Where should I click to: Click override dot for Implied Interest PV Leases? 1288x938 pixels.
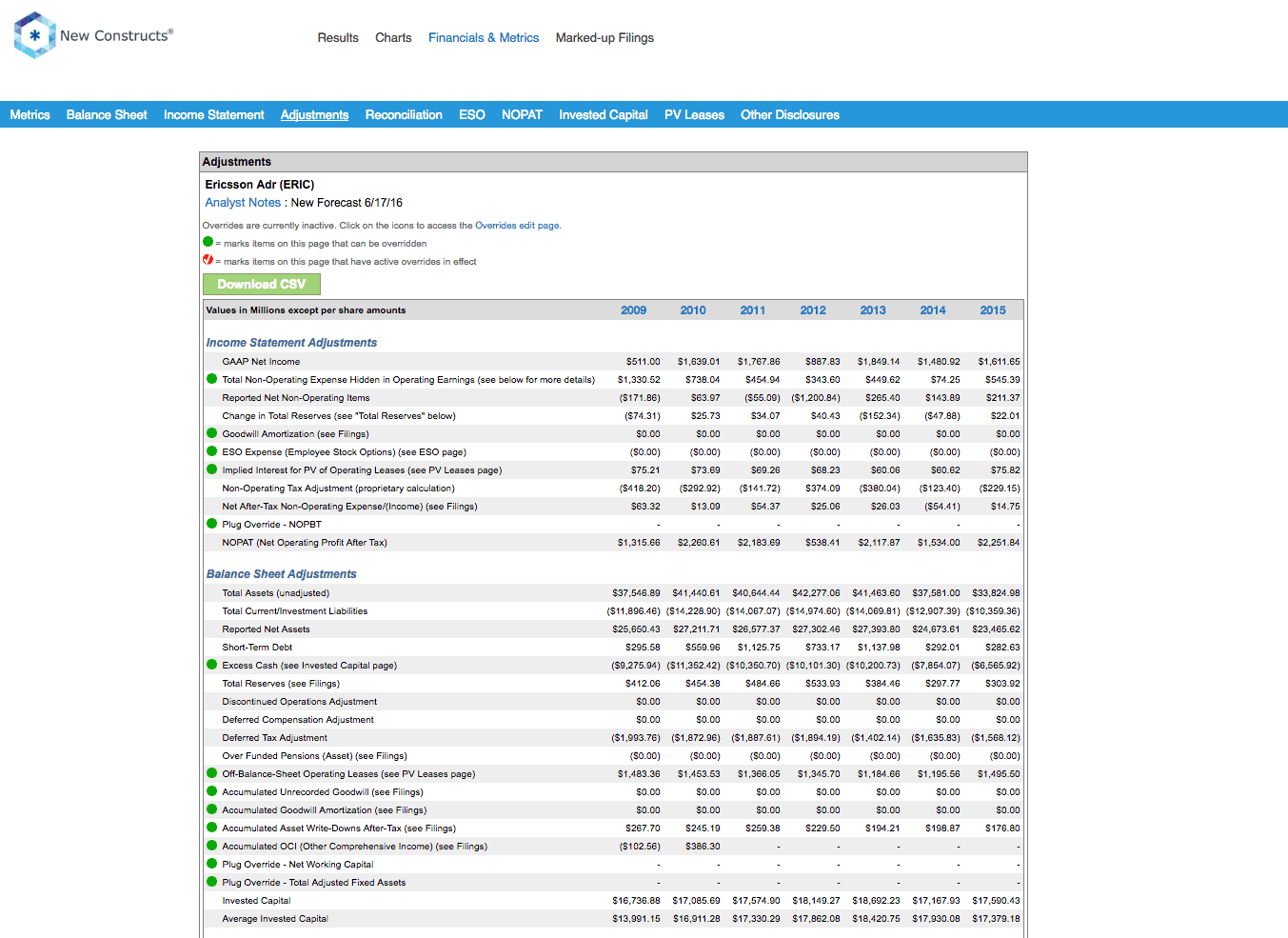[212, 469]
